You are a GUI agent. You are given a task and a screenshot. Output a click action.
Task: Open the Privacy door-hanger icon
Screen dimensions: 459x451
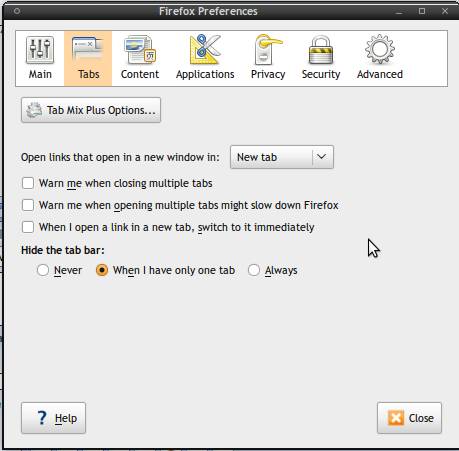point(268,50)
